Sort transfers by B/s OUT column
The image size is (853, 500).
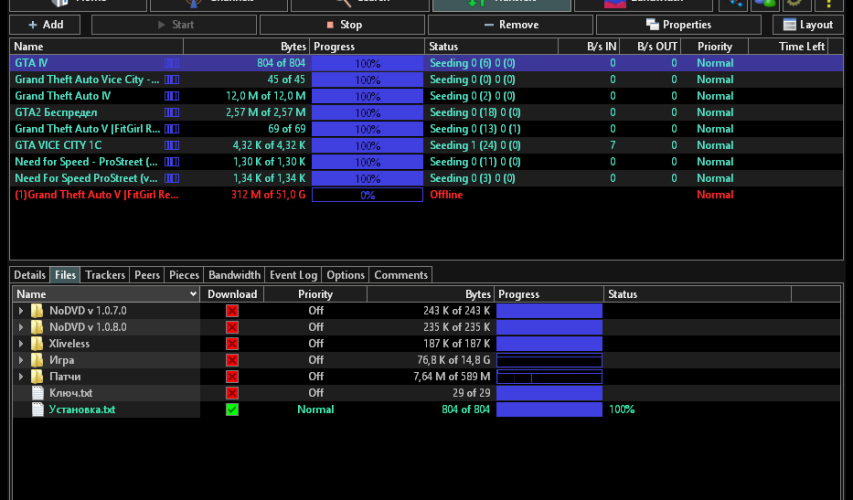(650, 46)
